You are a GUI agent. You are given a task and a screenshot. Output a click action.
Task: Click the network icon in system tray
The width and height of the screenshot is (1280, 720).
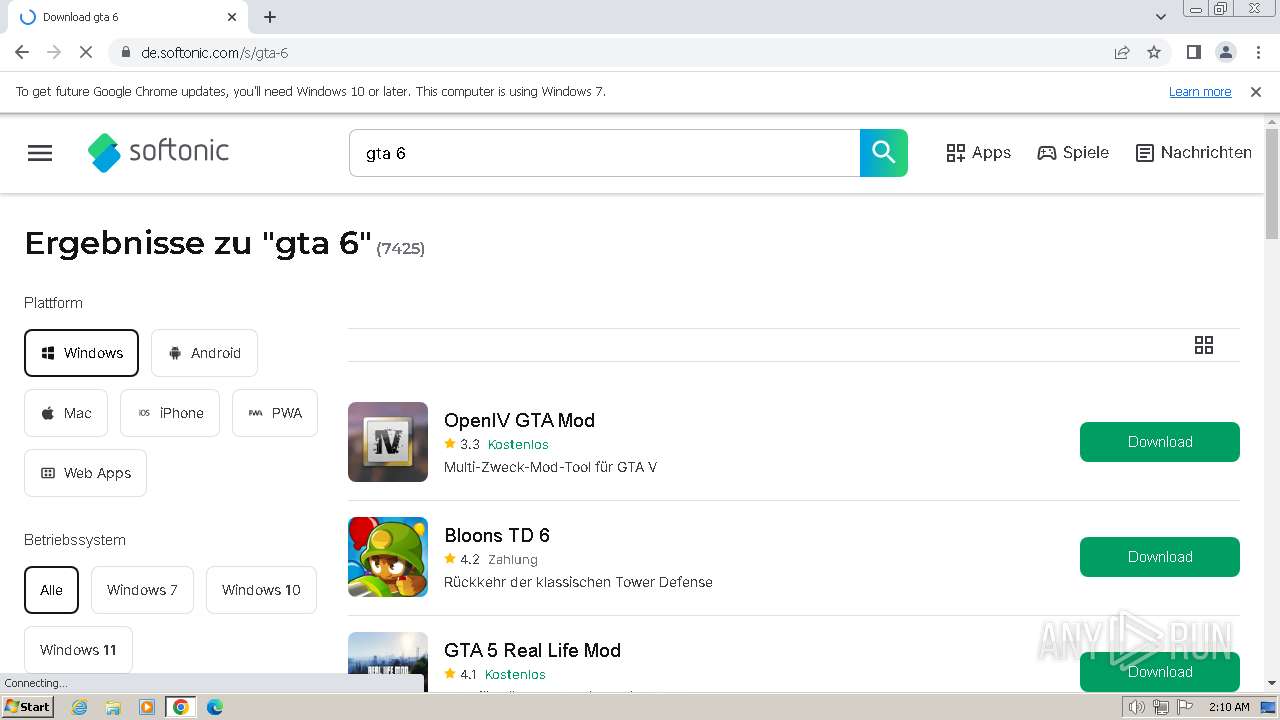[1160, 707]
